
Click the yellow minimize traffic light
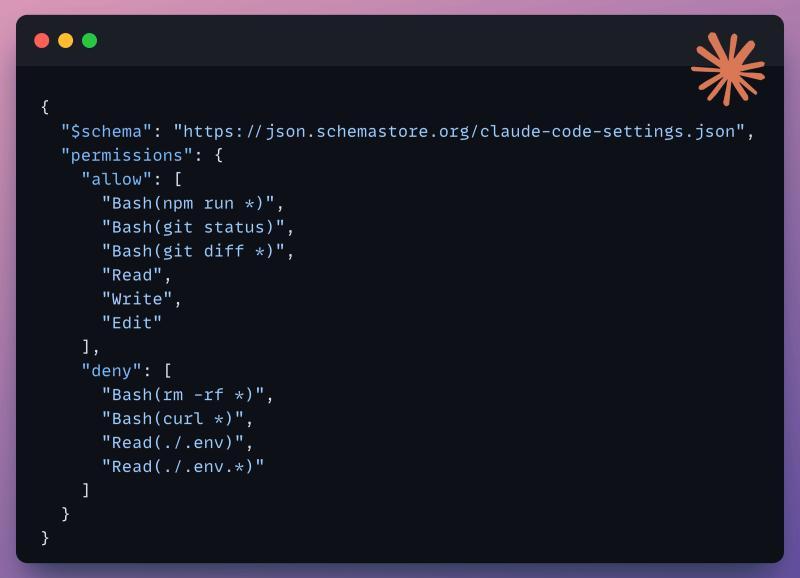point(66,41)
